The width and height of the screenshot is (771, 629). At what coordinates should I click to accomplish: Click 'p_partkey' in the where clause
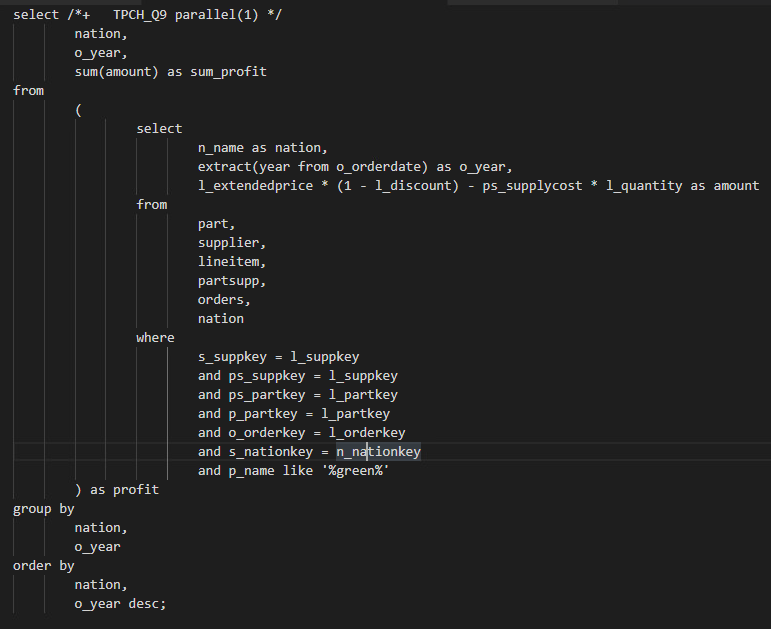point(263,414)
